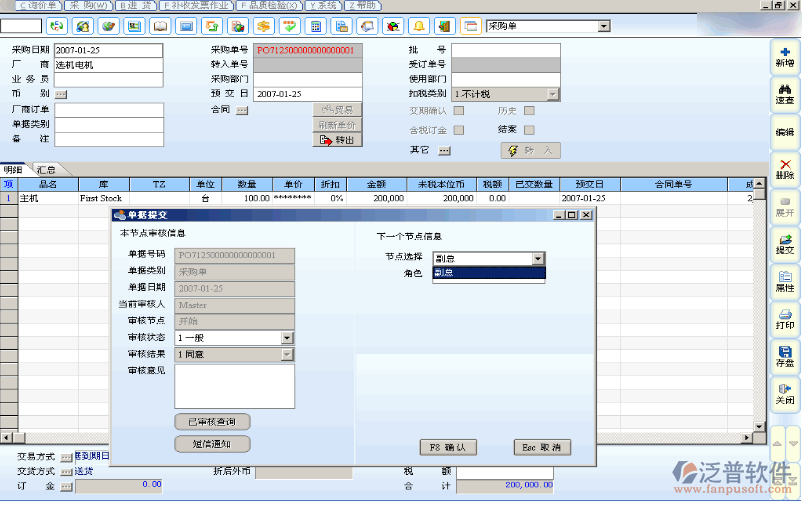This screenshot has height=505, width=802.
Task: Open the 扣税类别 dropdown
Action: [552, 94]
